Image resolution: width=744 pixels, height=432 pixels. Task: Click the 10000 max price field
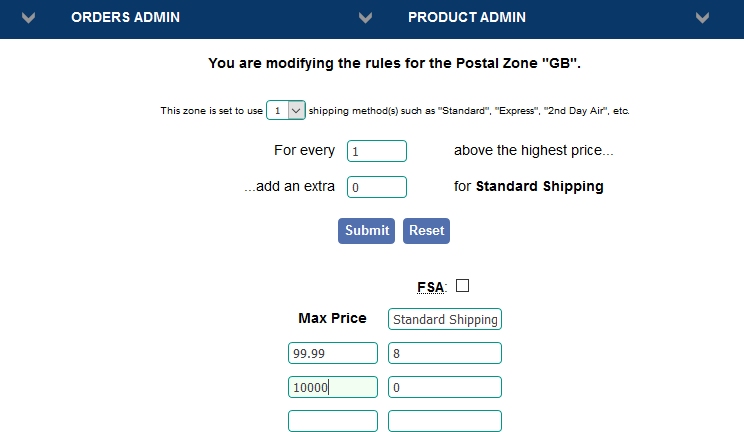332,387
